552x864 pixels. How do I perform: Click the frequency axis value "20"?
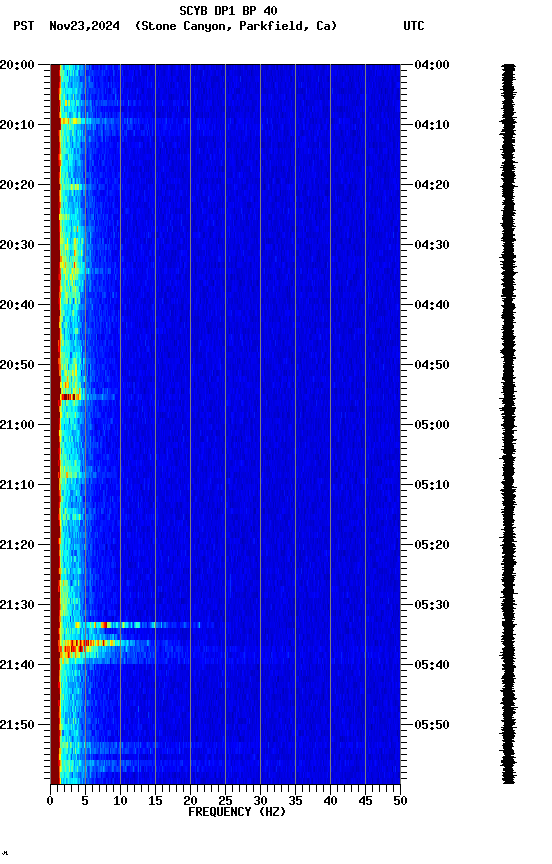click(190, 801)
